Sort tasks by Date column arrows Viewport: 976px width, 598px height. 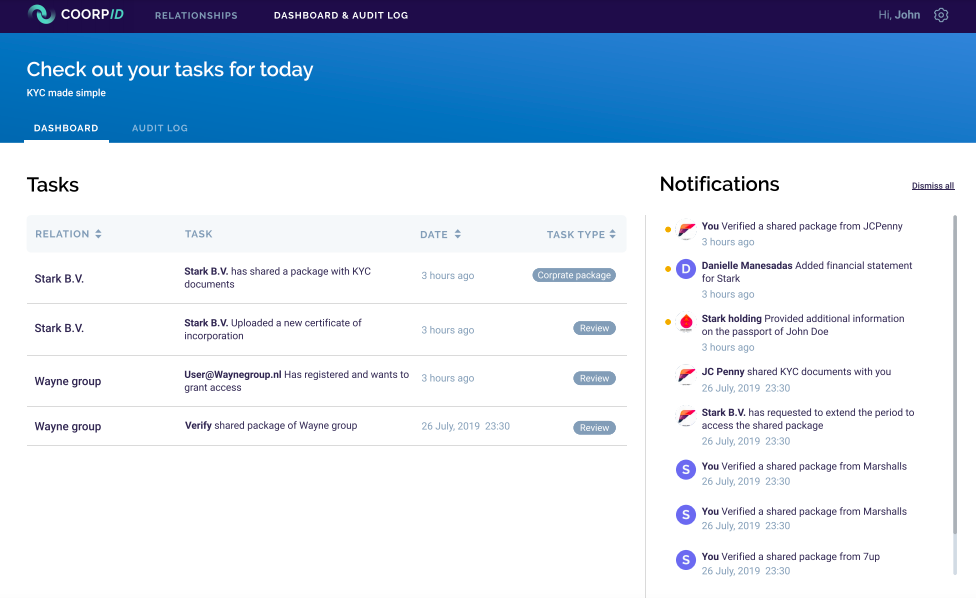point(458,234)
